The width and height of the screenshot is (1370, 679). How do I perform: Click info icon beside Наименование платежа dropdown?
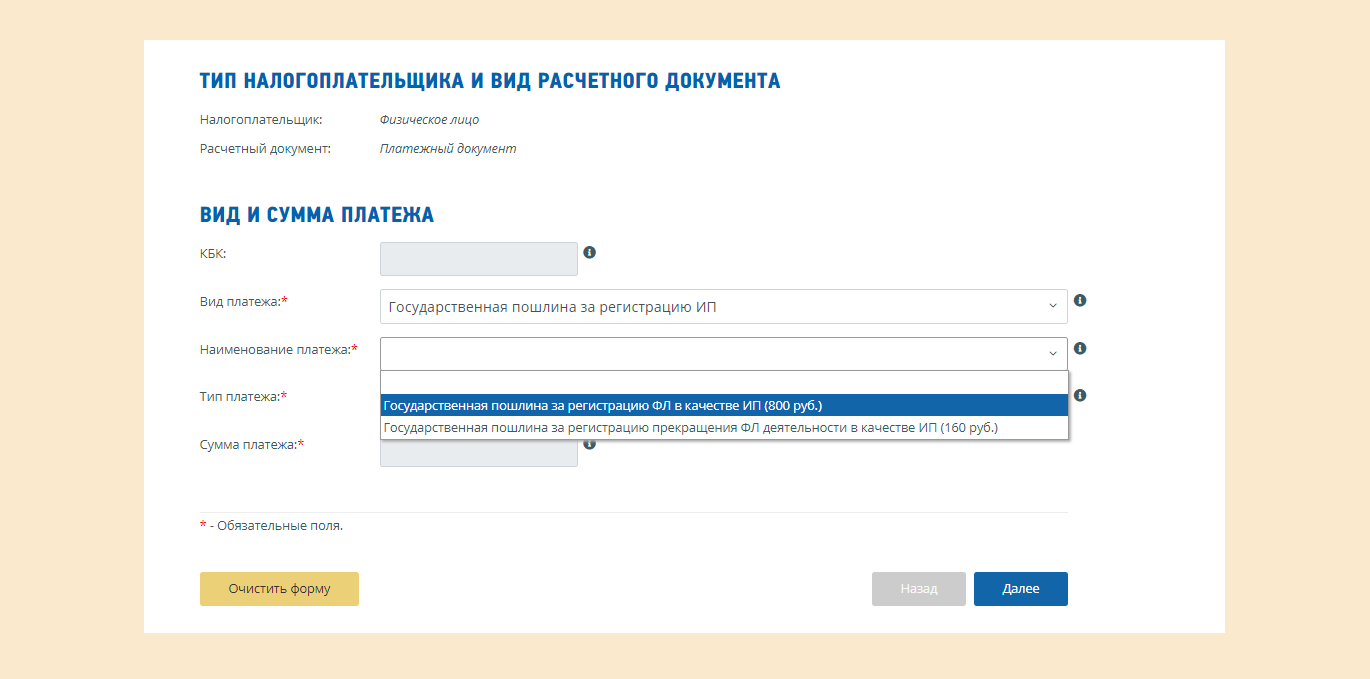[x=1080, y=349]
